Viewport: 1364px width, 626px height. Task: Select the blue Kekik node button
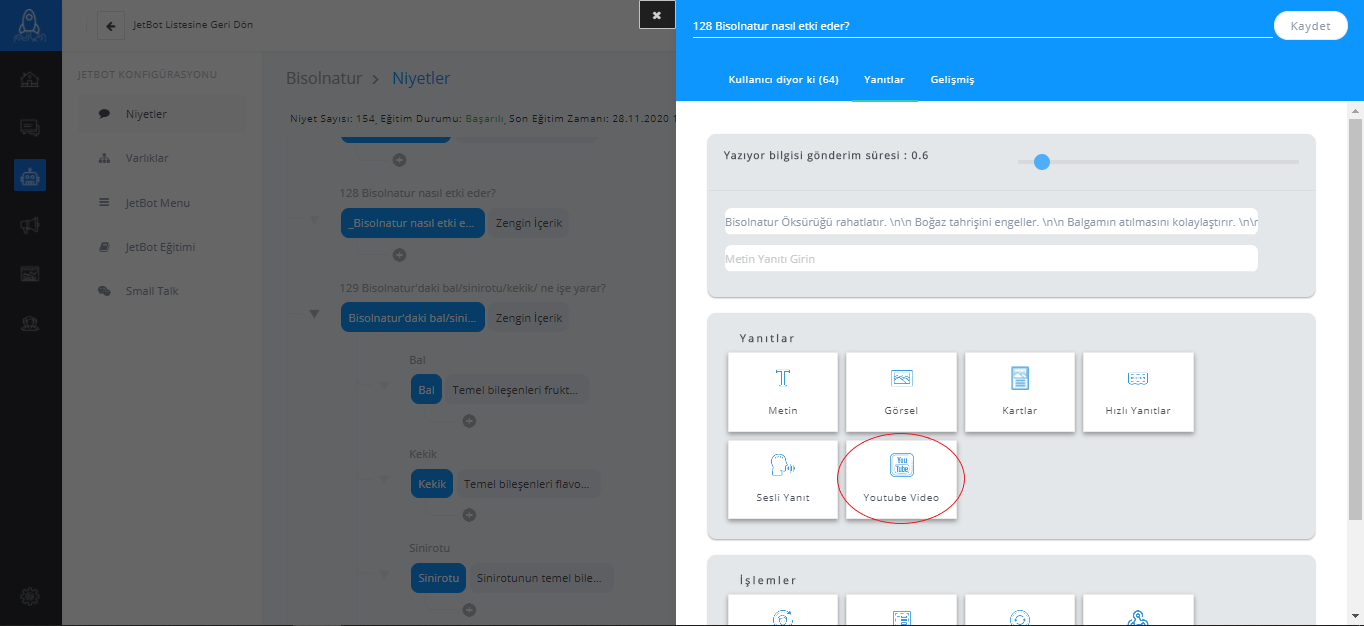click(432, 484)
